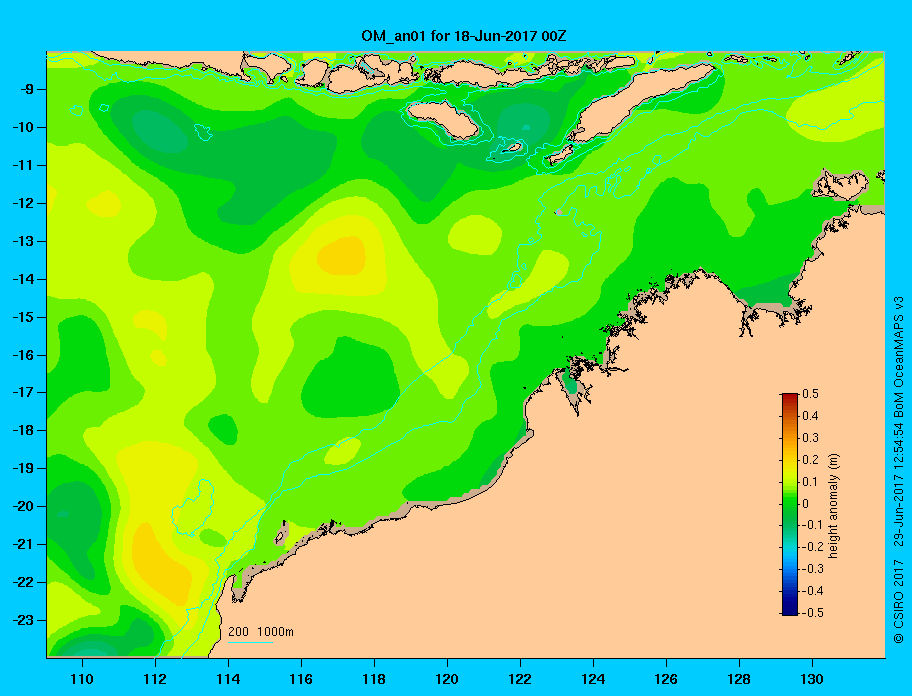Image resolution: width=912 pixels, height=696 pixels.
Task: Click the map title 'OM_an01 for 18-Jun-2017 00Z'
Action: 464,36
